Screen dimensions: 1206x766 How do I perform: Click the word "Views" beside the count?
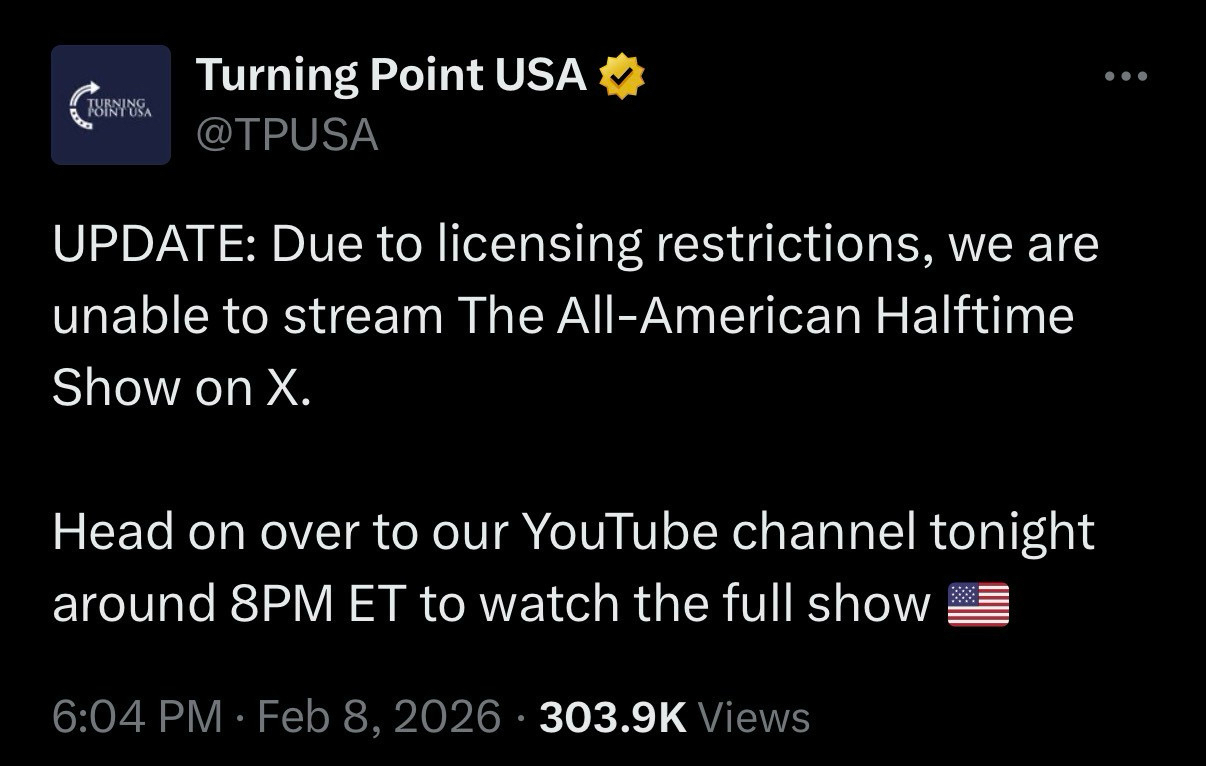click(x=753, y=716)
